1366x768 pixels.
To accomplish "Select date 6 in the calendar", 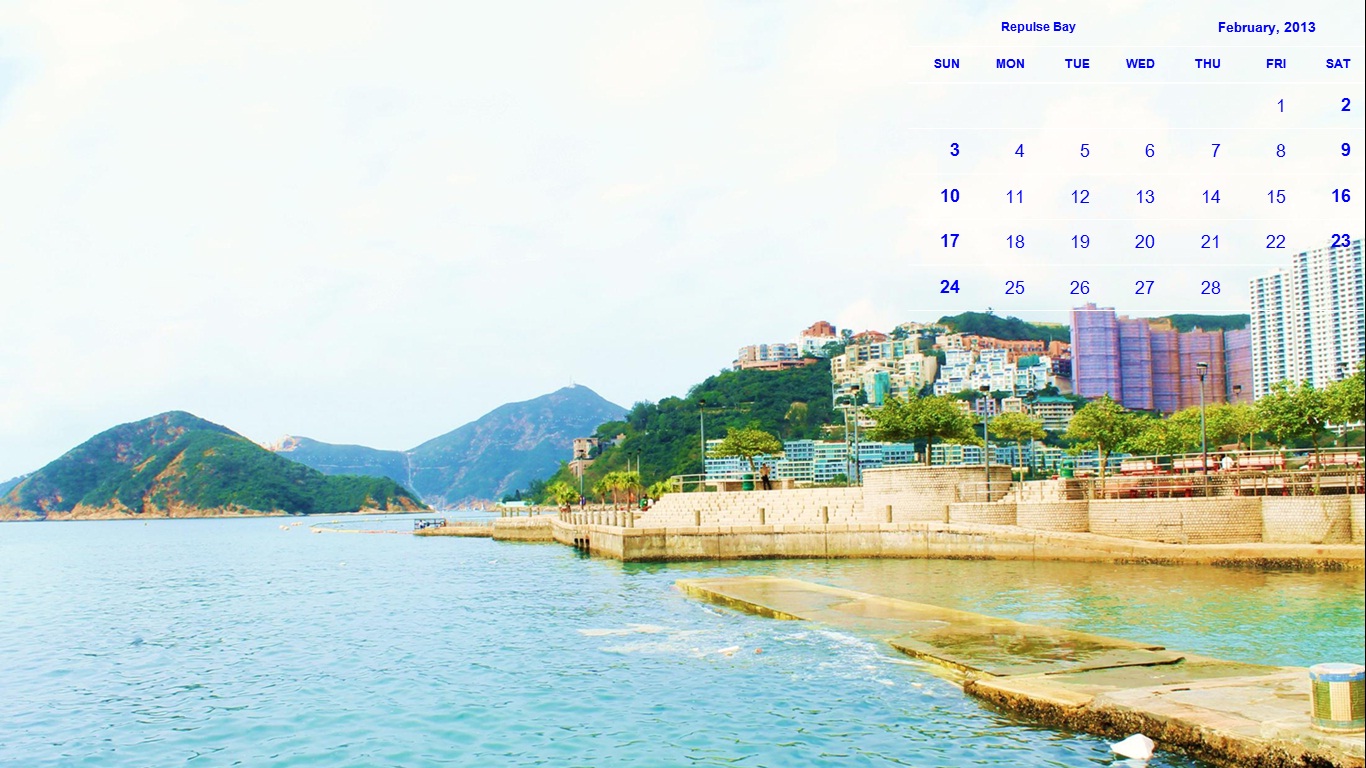I will tap(1149, 151).
